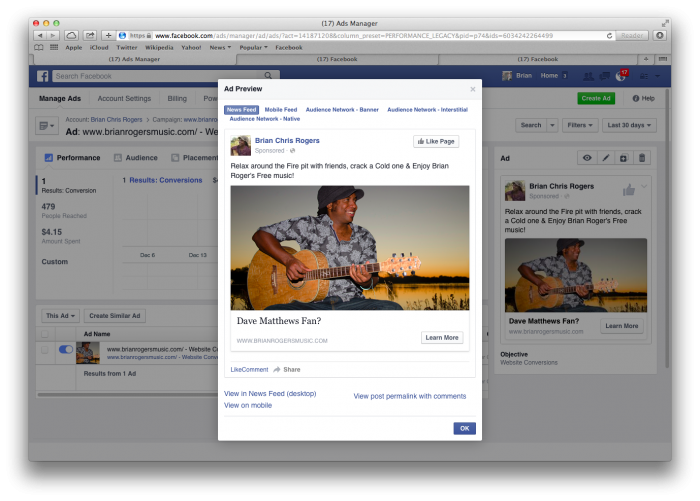Expand the News bookmarks folder
Image resolution: width=700 pixels, height=501 pixels.
220,47
